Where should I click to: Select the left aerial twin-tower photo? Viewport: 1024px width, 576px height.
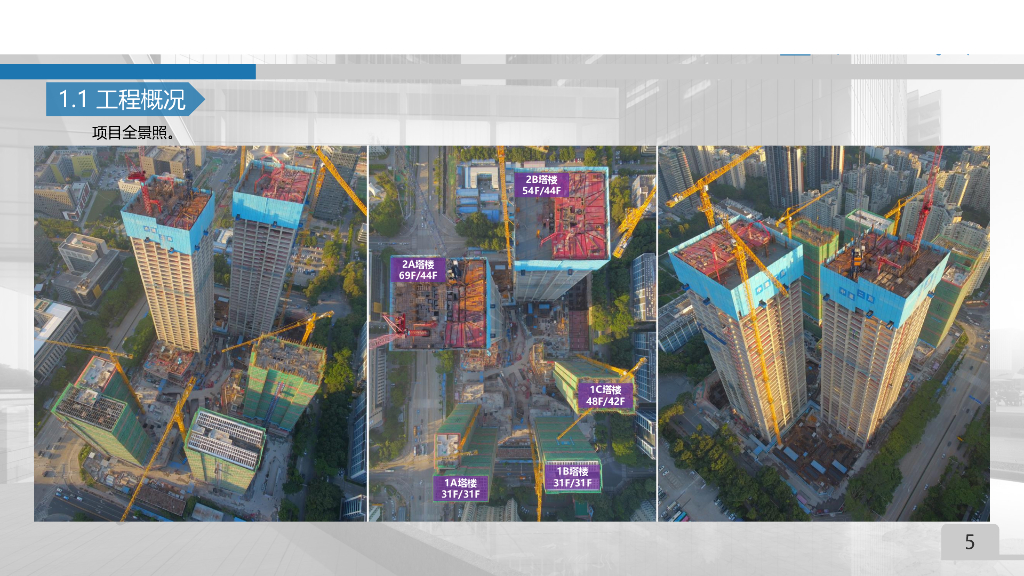200,334
